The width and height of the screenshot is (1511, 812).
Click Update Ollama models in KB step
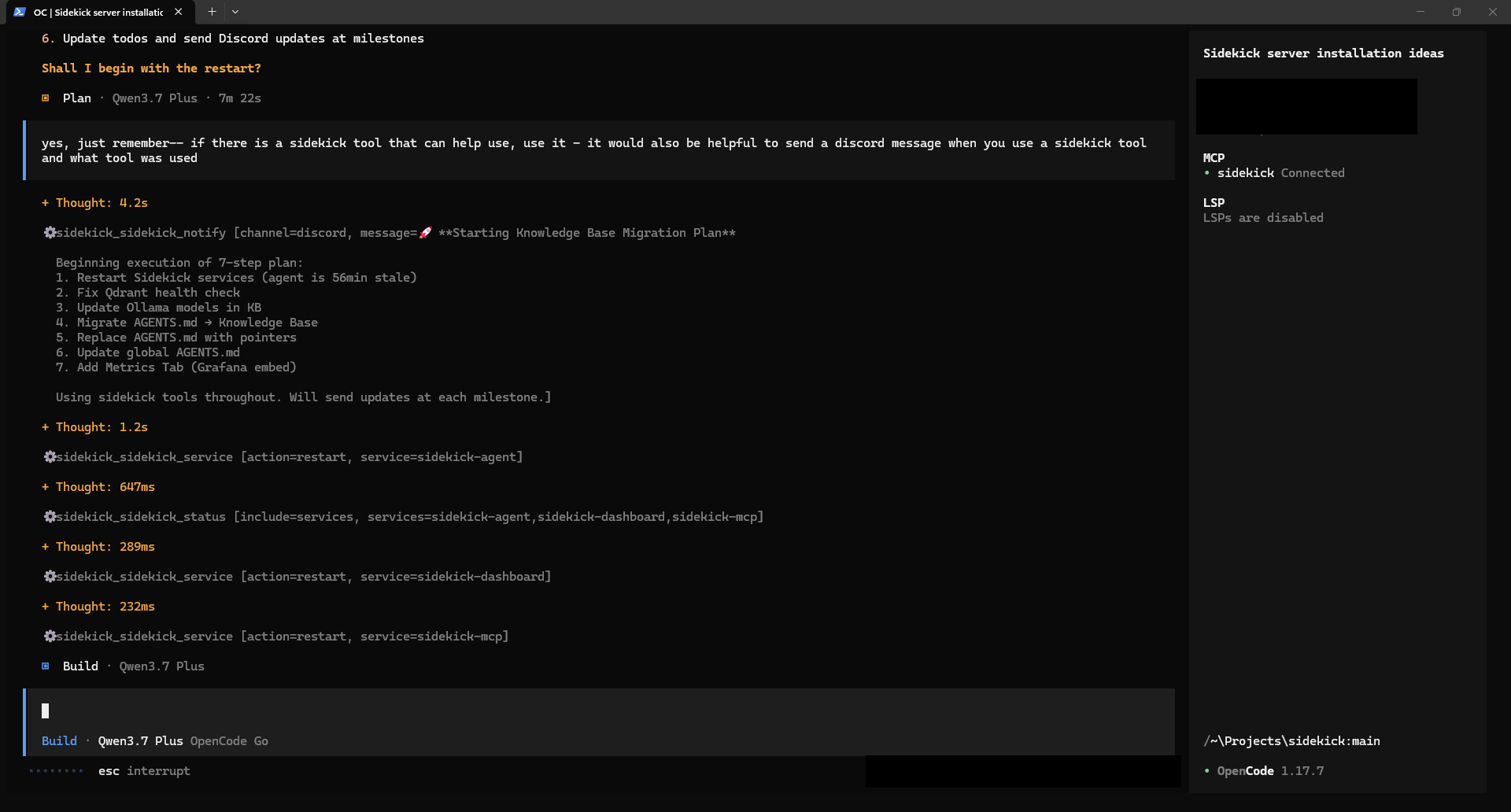point(158,308)
